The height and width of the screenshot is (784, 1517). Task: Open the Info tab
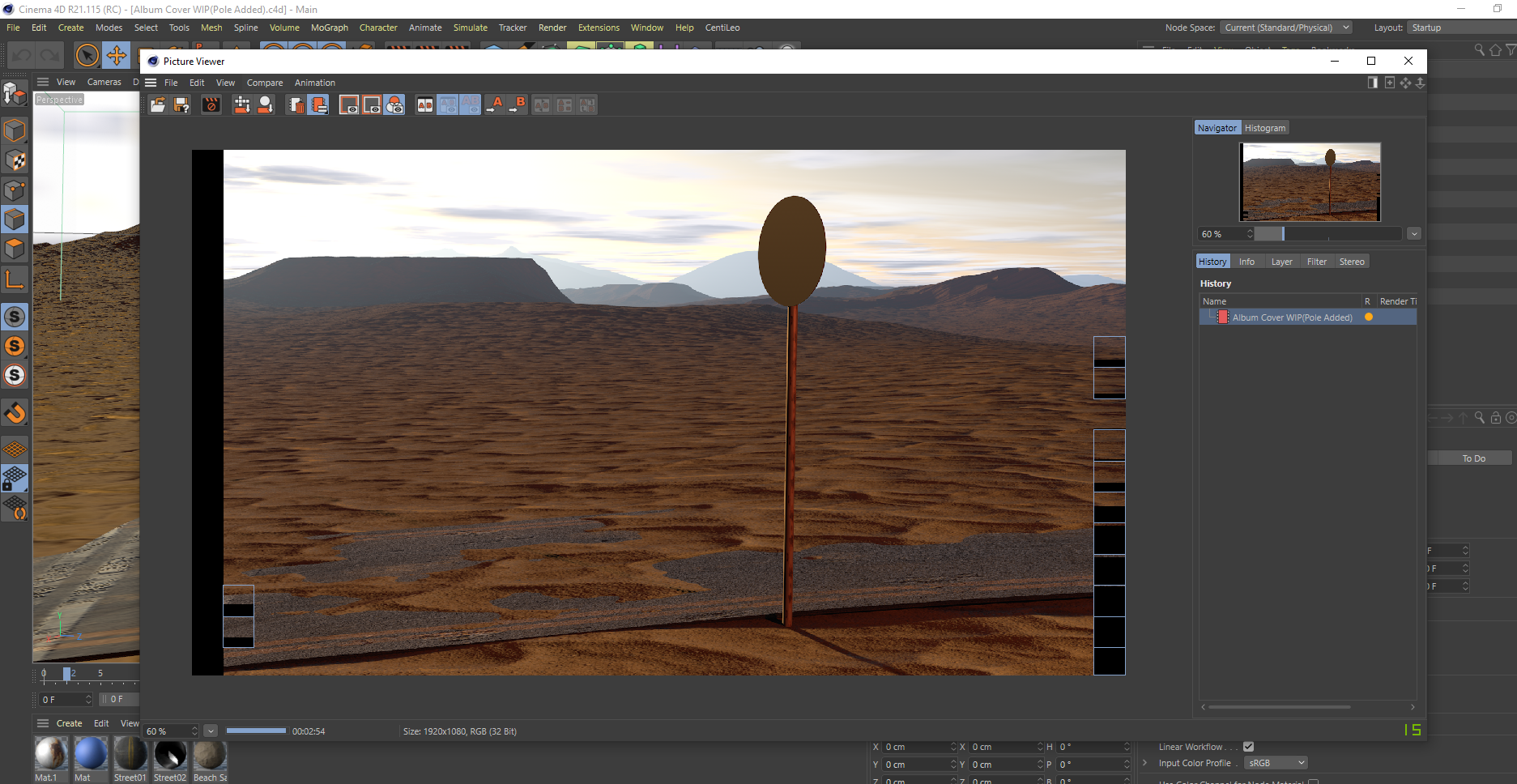coord(1246,262)
